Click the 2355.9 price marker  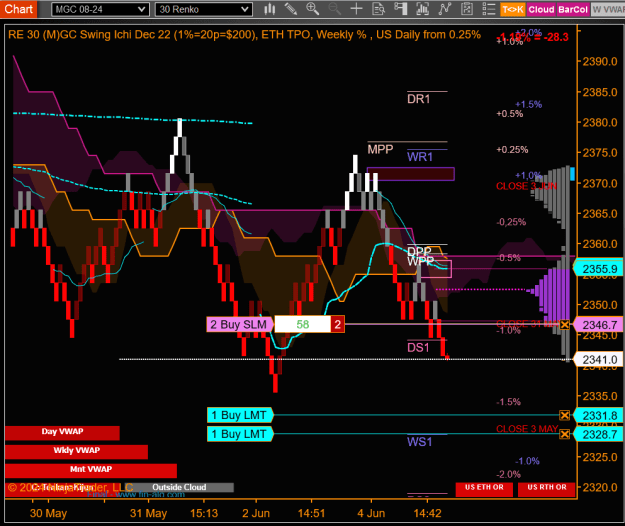pyautogui.click(x=599, y=269)
